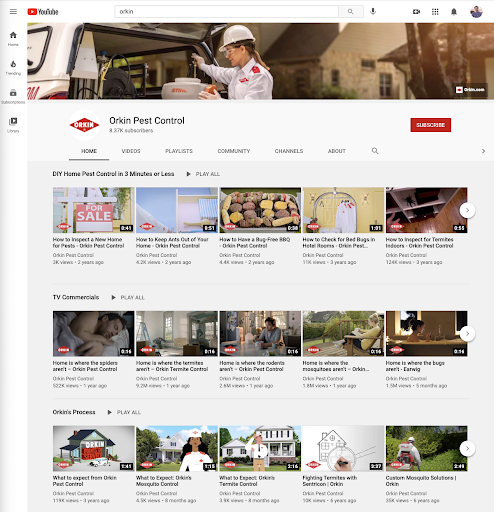This screenshot has height=512, width=494.
Task: Open Library in sidebar
Action: coord(13,125)
